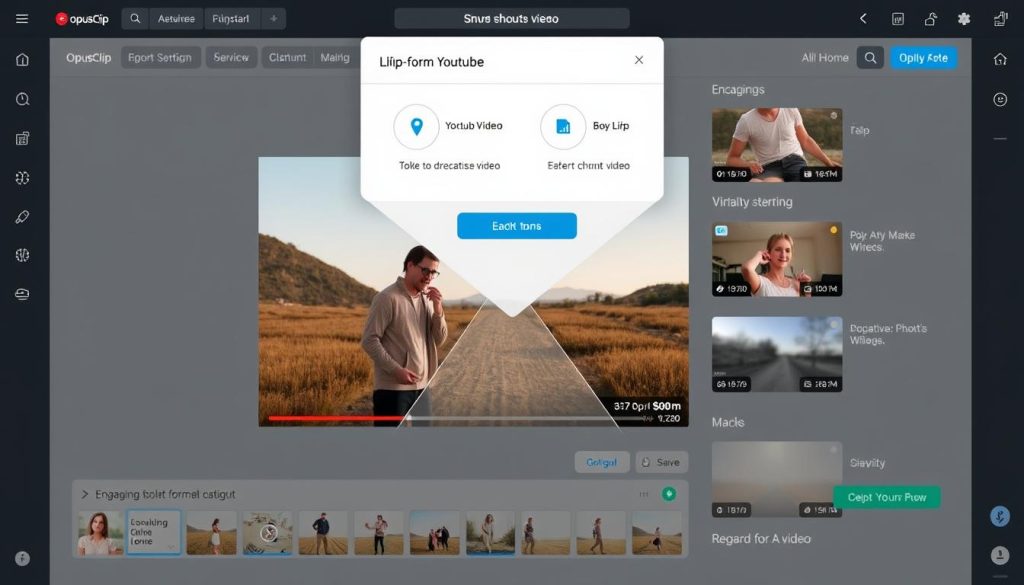The width and height of the screenshot is (1024, 585).
Task: Click the green Ceipt Your Prew button
Action: click(886, 497)
